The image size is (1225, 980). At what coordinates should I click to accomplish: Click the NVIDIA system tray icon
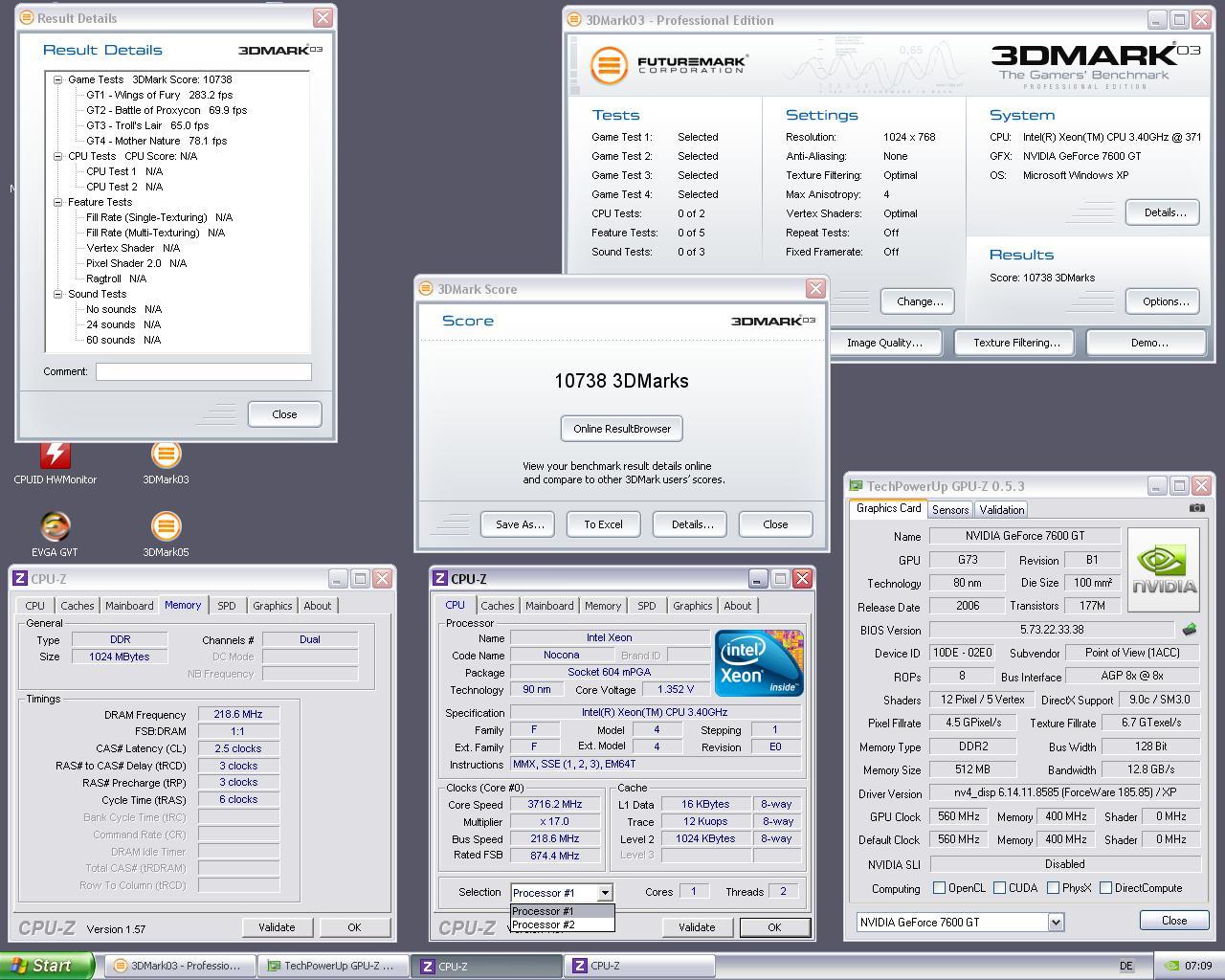click(x=1172, y=966)
